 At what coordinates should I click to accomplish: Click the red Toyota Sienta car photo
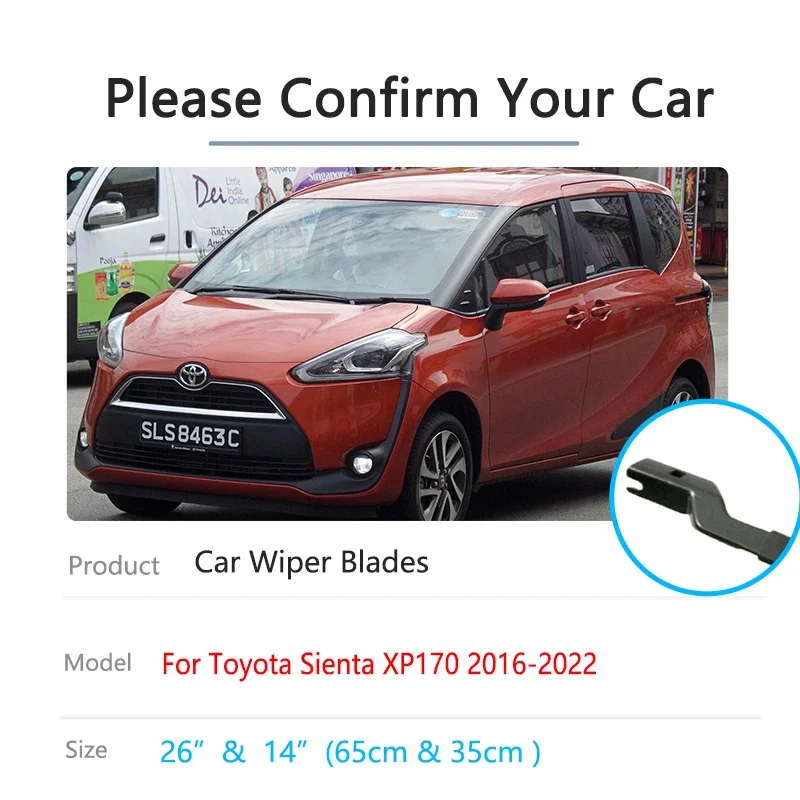[397, 343]
